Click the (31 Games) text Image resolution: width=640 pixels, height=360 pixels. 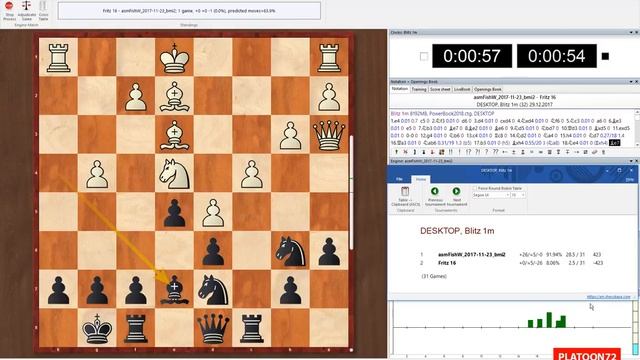pyautogui.click(x=434, y=276)
